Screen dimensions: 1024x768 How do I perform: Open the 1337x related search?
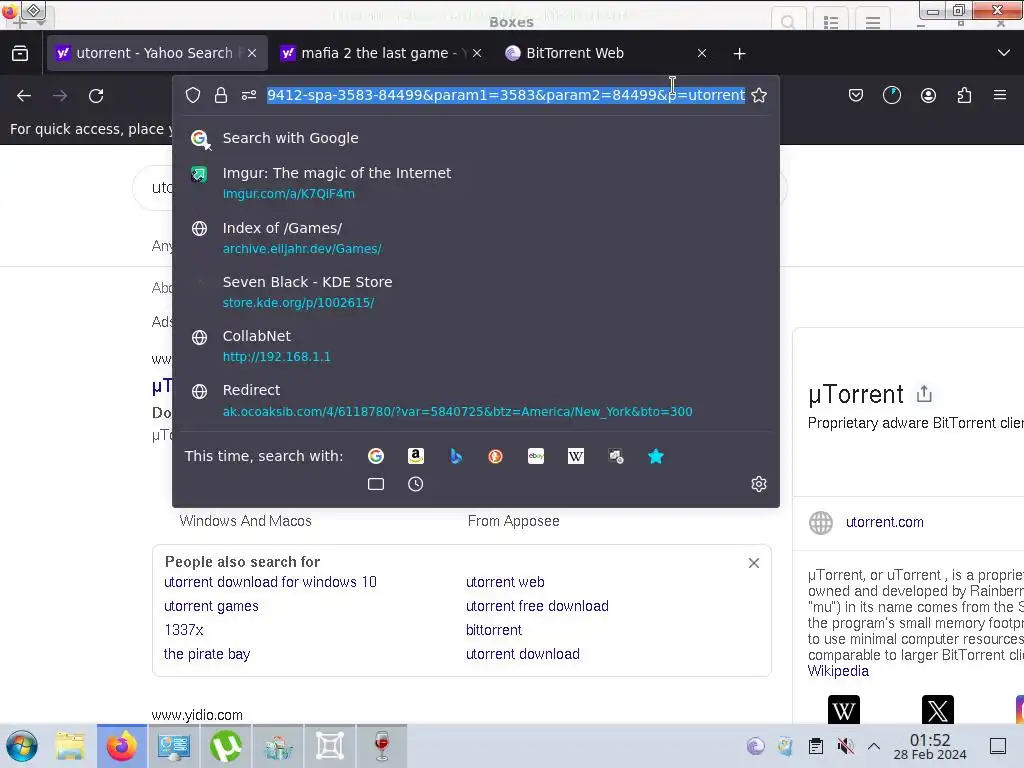pos(184,630)
